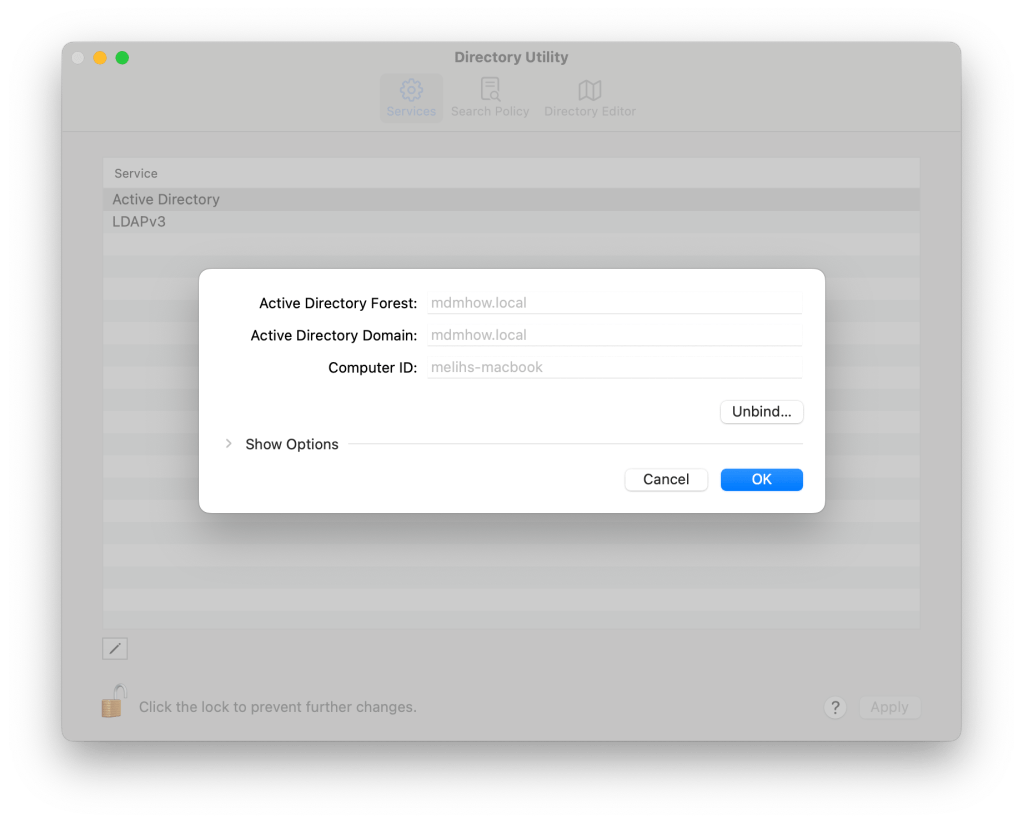This screenshot has width=1023, height=823.
Task: Click the pencil edit icon below list
Action: tap(115, 649)
